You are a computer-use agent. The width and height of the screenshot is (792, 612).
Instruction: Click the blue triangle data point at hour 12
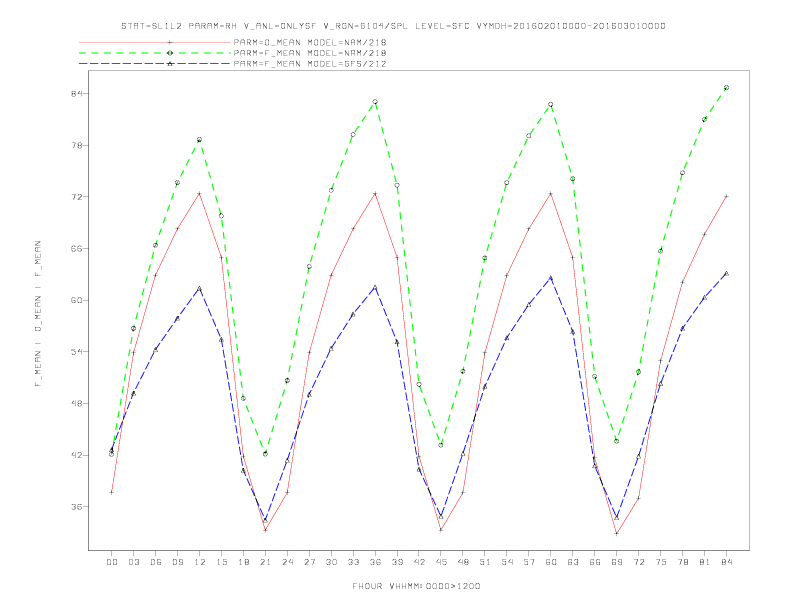click(x=200, y=288)
